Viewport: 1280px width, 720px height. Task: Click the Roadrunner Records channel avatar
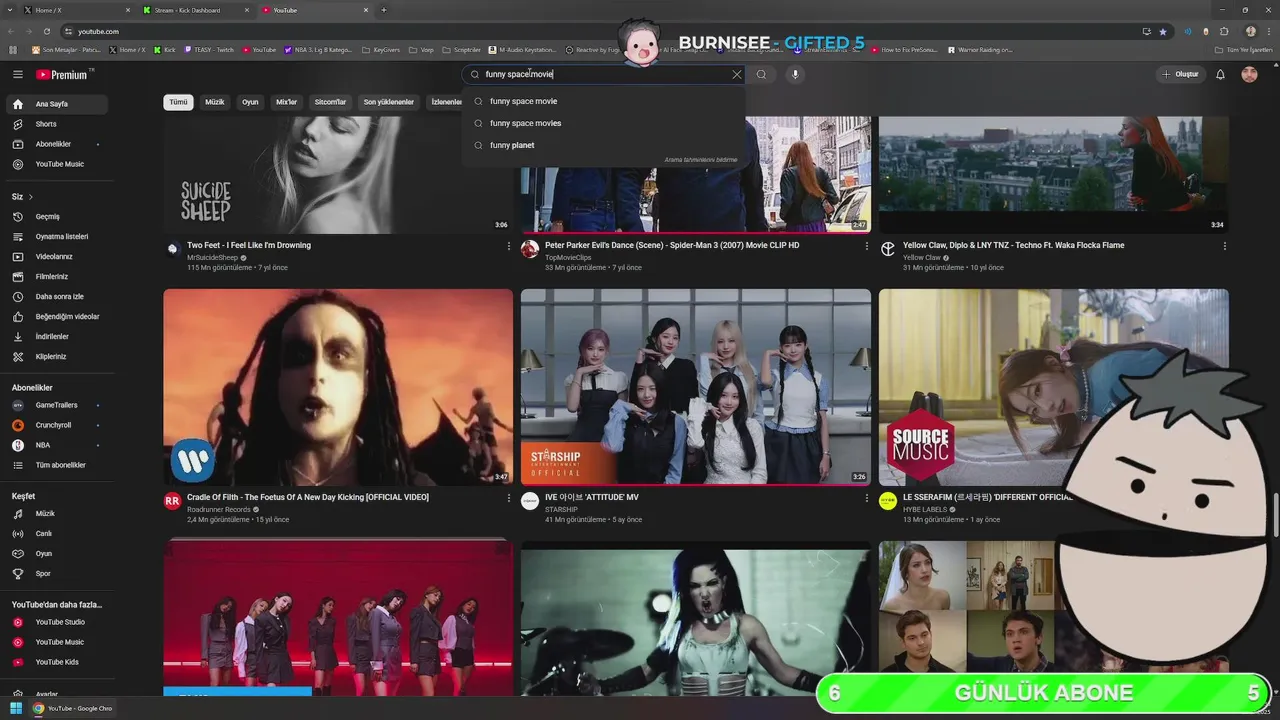coord(172,501)
